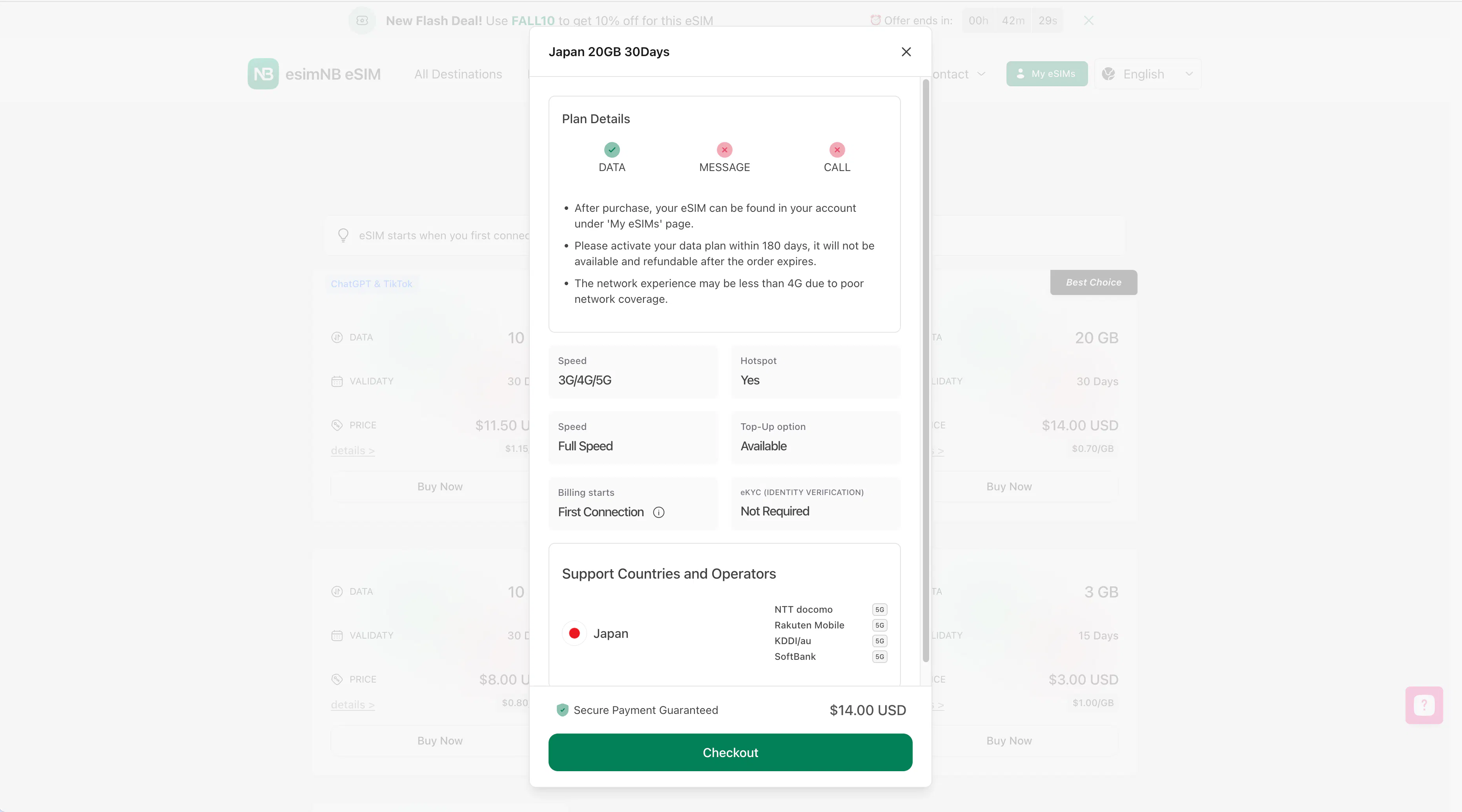This screenshot has width=1462, height=812.
Task: Click the ChatGPT & TikTok tag
Action: pos(371,284)
